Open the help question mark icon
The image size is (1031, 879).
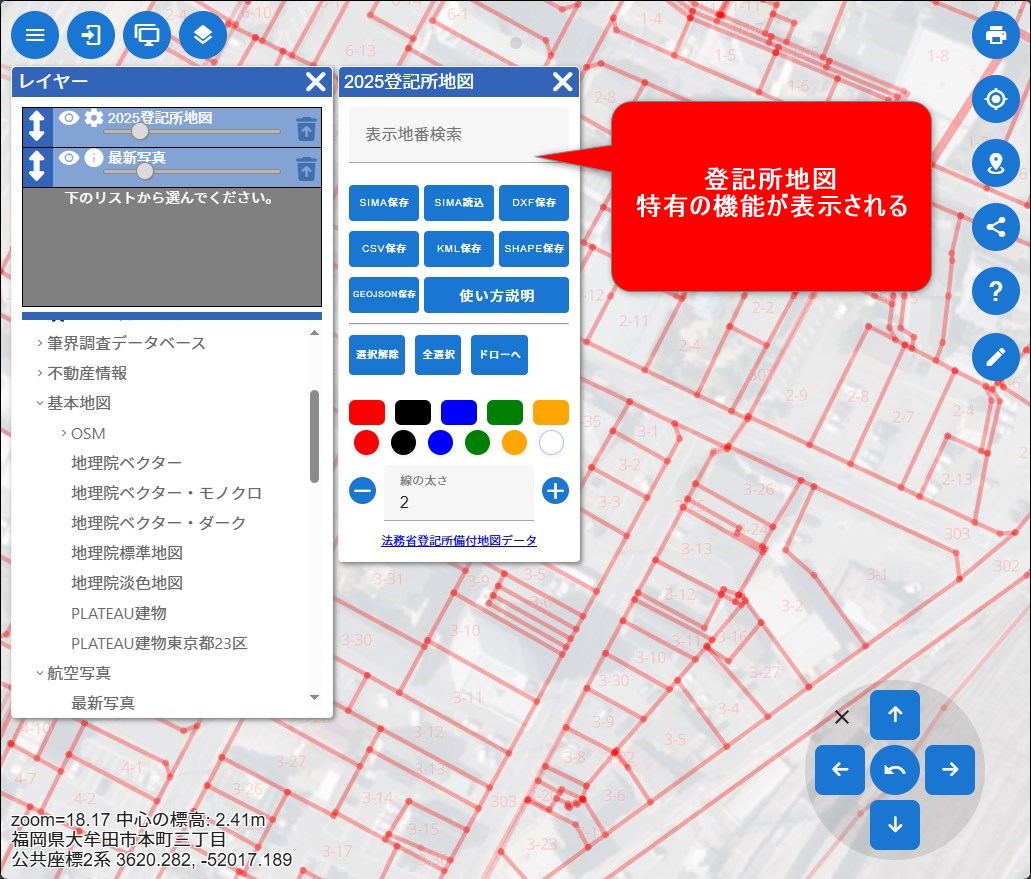995,292
